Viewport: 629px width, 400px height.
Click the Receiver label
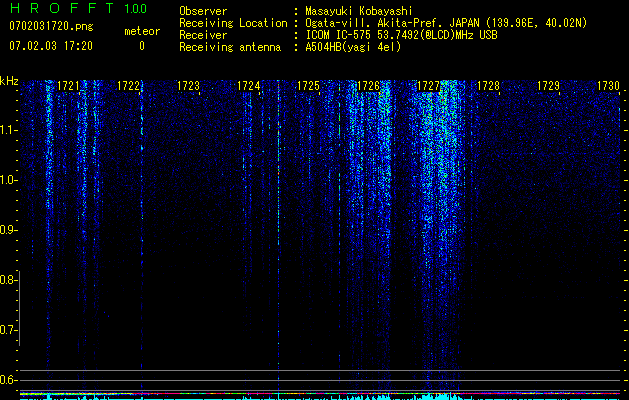[x=203, y=35]
